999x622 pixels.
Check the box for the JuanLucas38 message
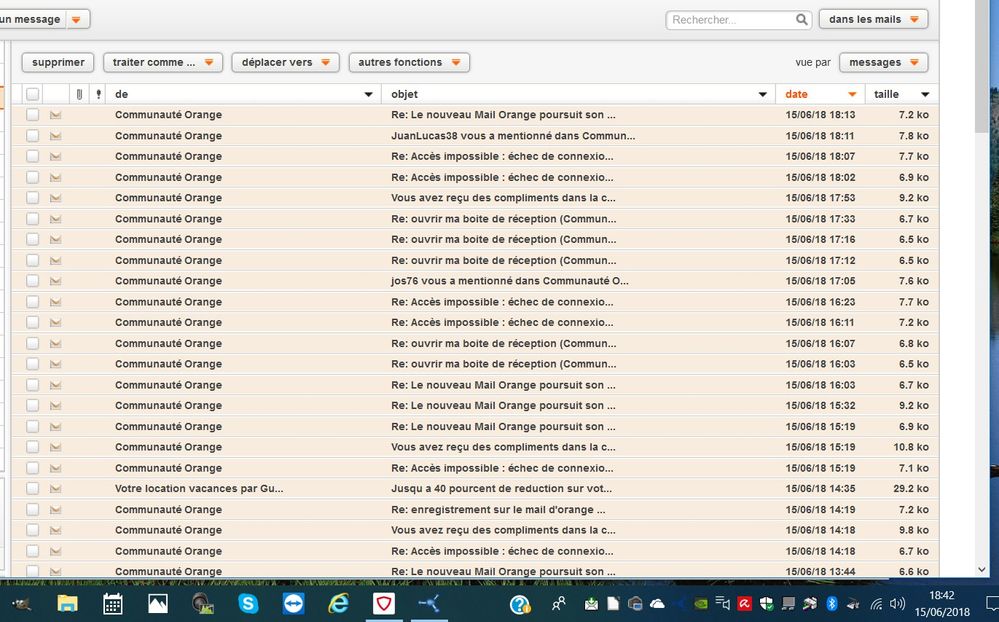pyautogui.click(x=33, y=136)
